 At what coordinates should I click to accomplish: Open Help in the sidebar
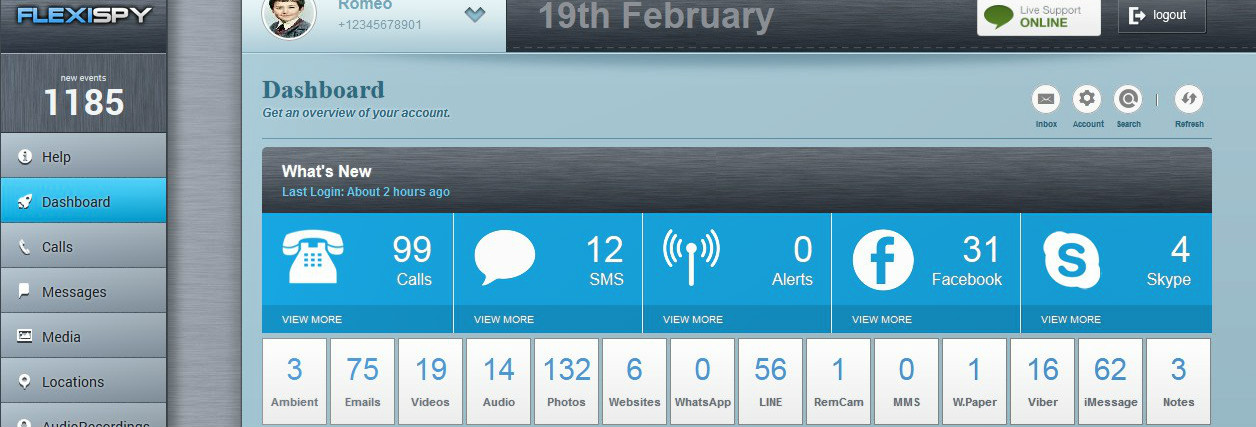coord(83,156)
